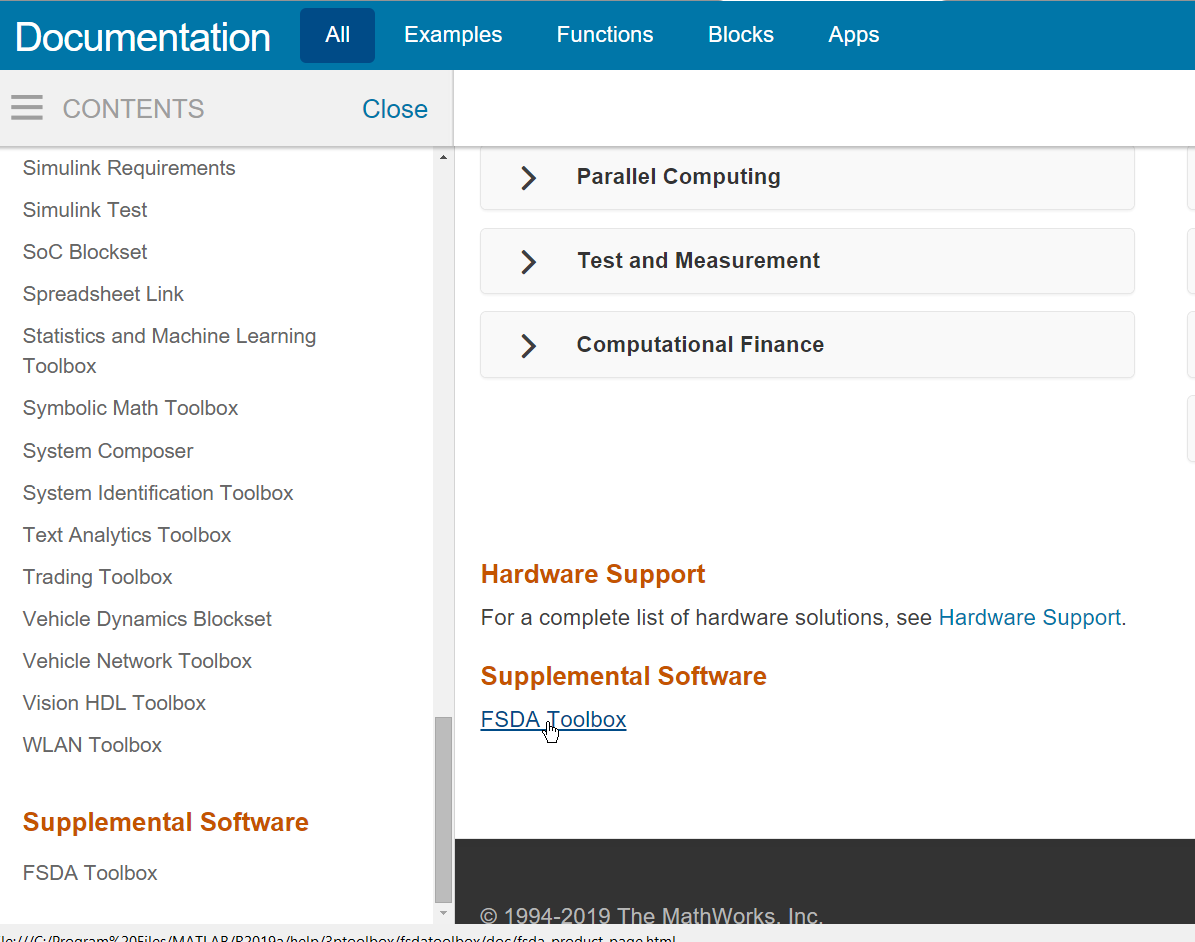This screenshot has height=942, width=1195.
Task: Open the Apps tab
Action: click(x=854, y=35)
